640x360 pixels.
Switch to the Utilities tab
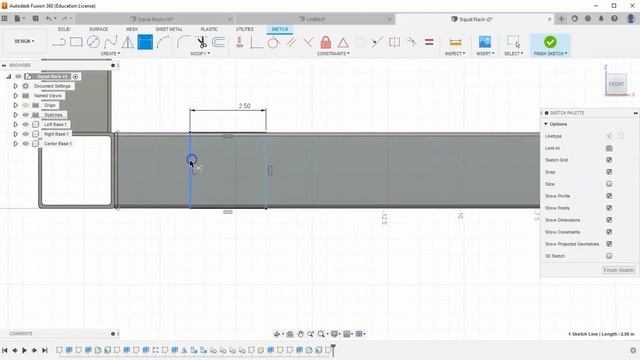245,29
